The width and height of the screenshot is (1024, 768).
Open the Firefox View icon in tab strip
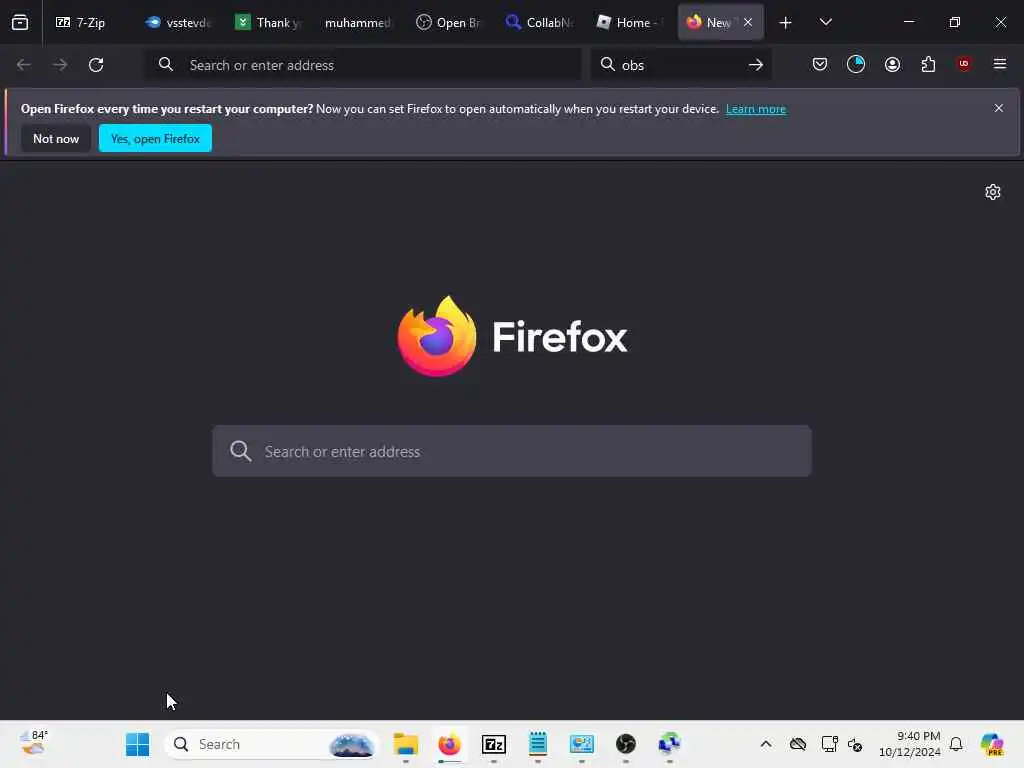pyautogui.click(x=20, y=22)
